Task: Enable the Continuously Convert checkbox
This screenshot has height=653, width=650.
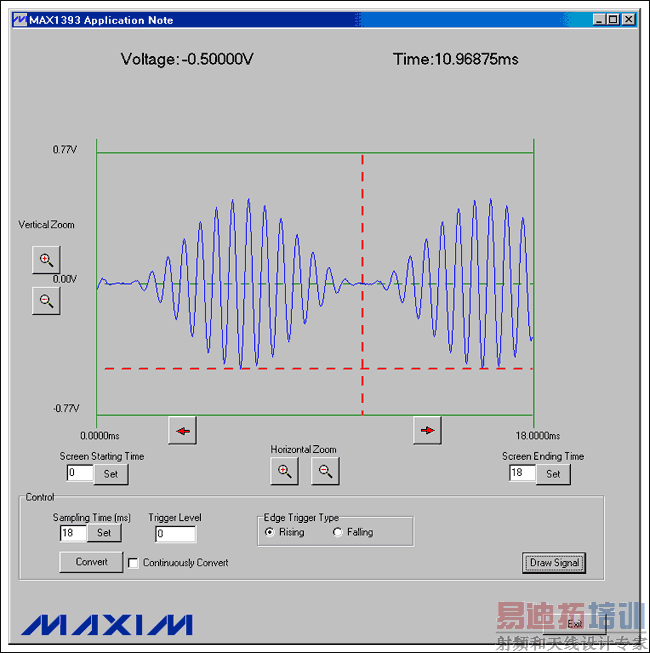Action: [133, 563]
